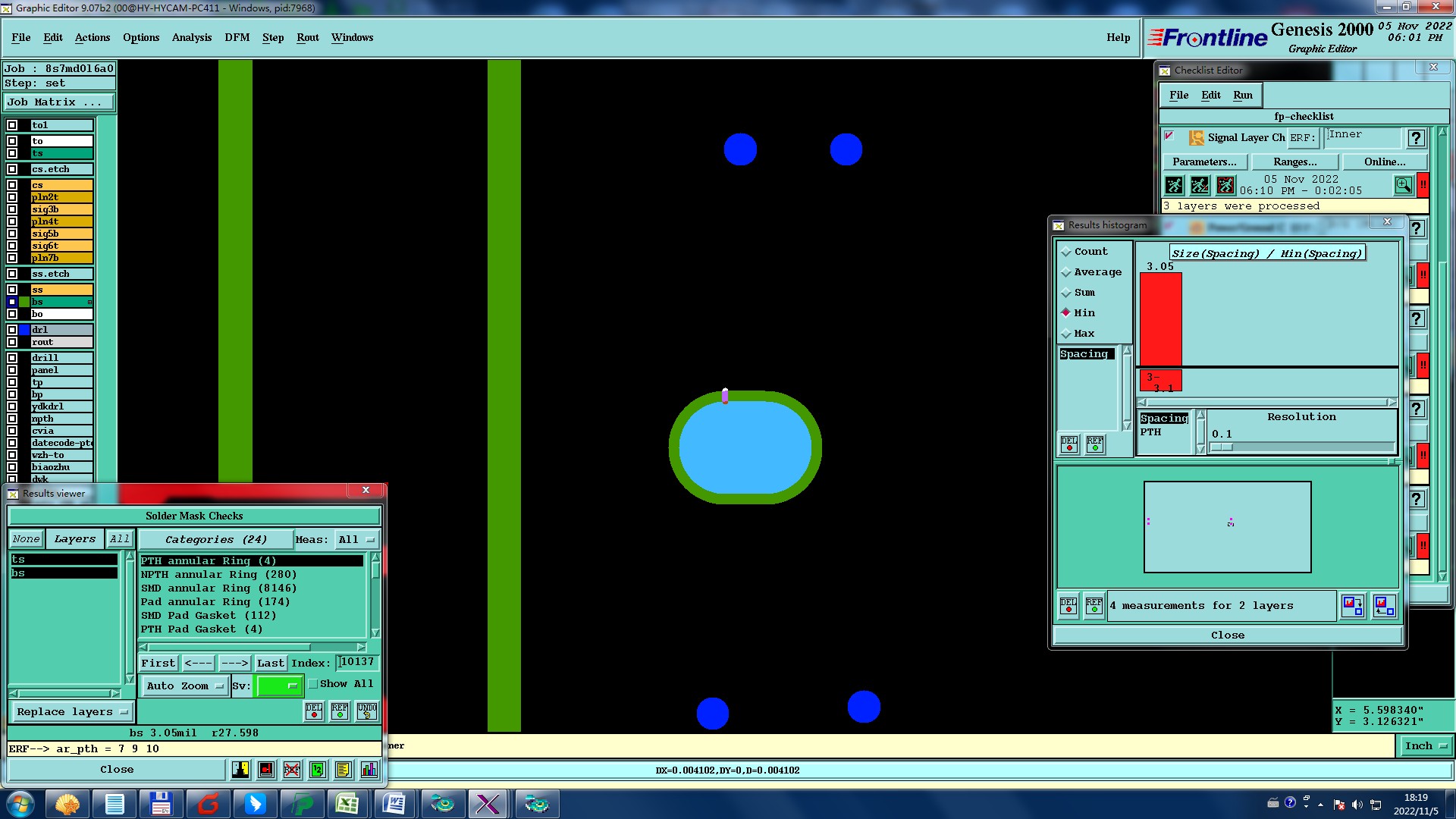Click the yellow notes report icon
The height and width of the screenshot is (819, 1456).
pos(343,770)
